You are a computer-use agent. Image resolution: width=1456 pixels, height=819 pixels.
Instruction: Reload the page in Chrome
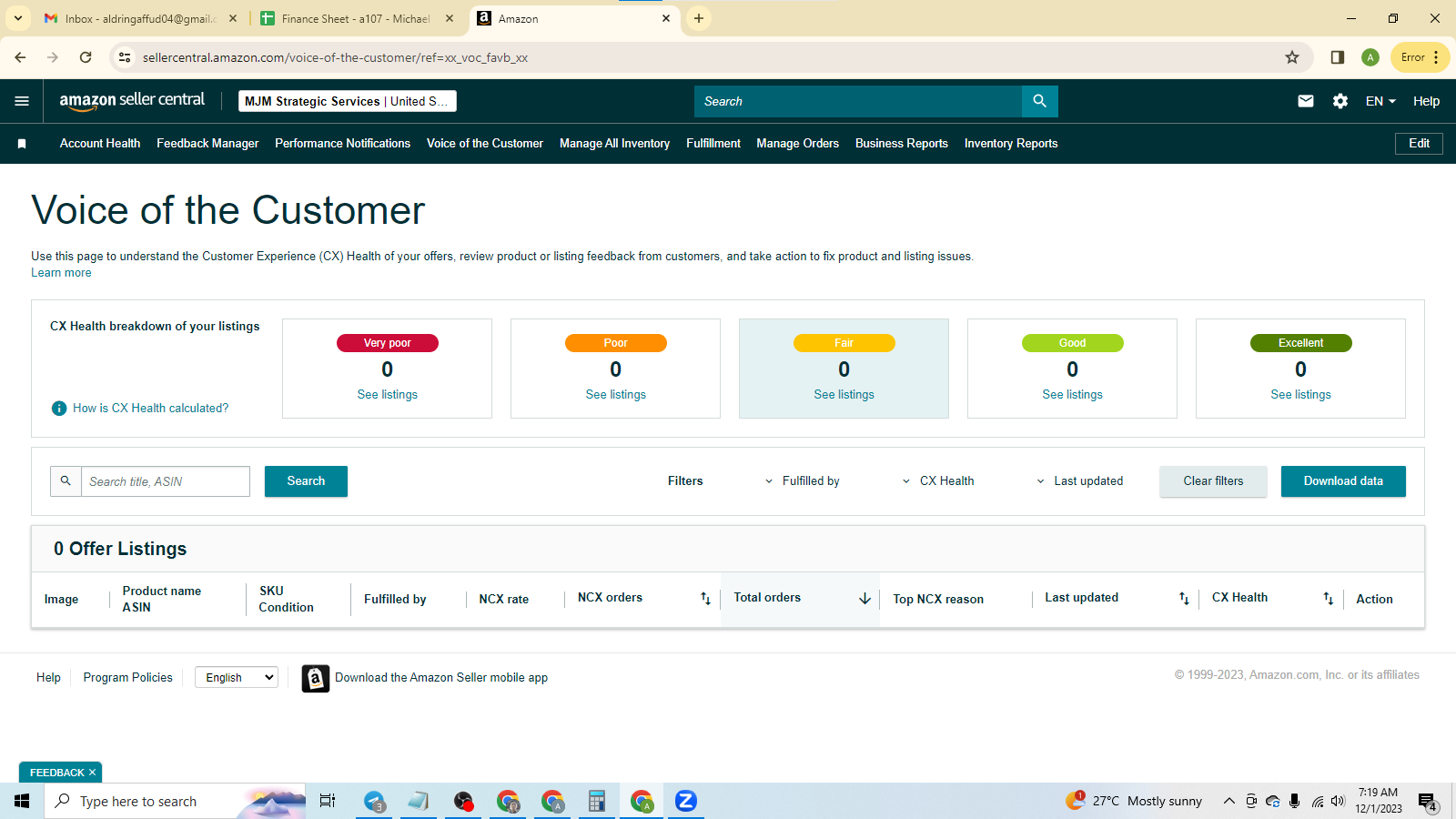[x=86, y=57]
